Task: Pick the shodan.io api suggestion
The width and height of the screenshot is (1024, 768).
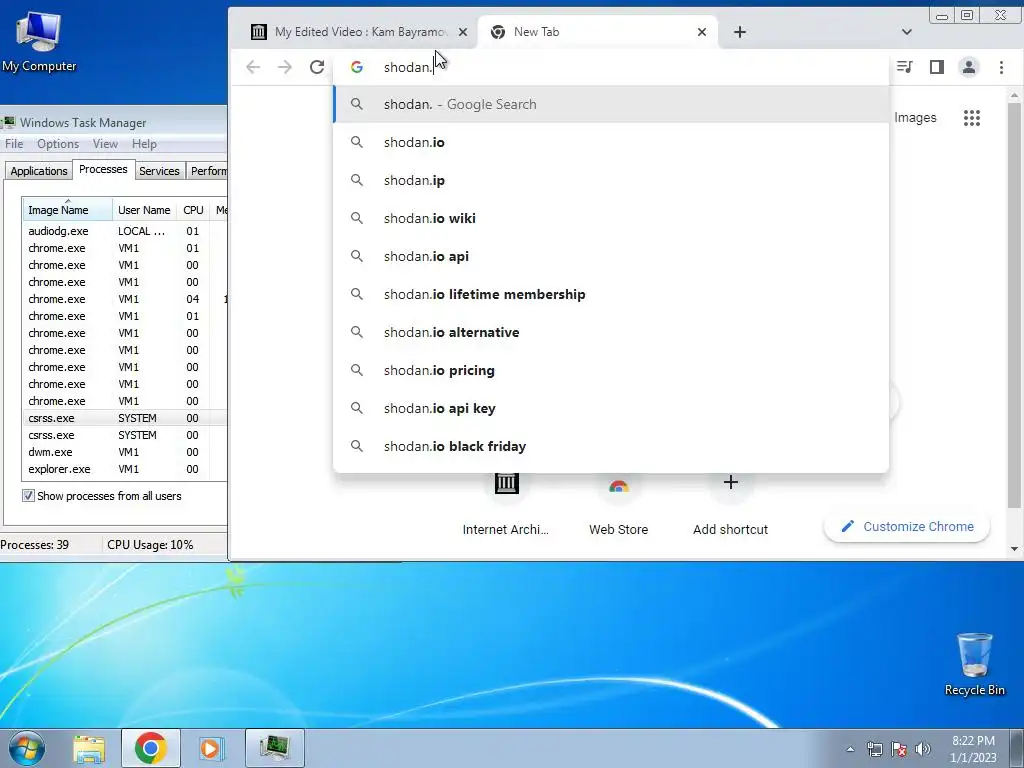Action: 611,256
